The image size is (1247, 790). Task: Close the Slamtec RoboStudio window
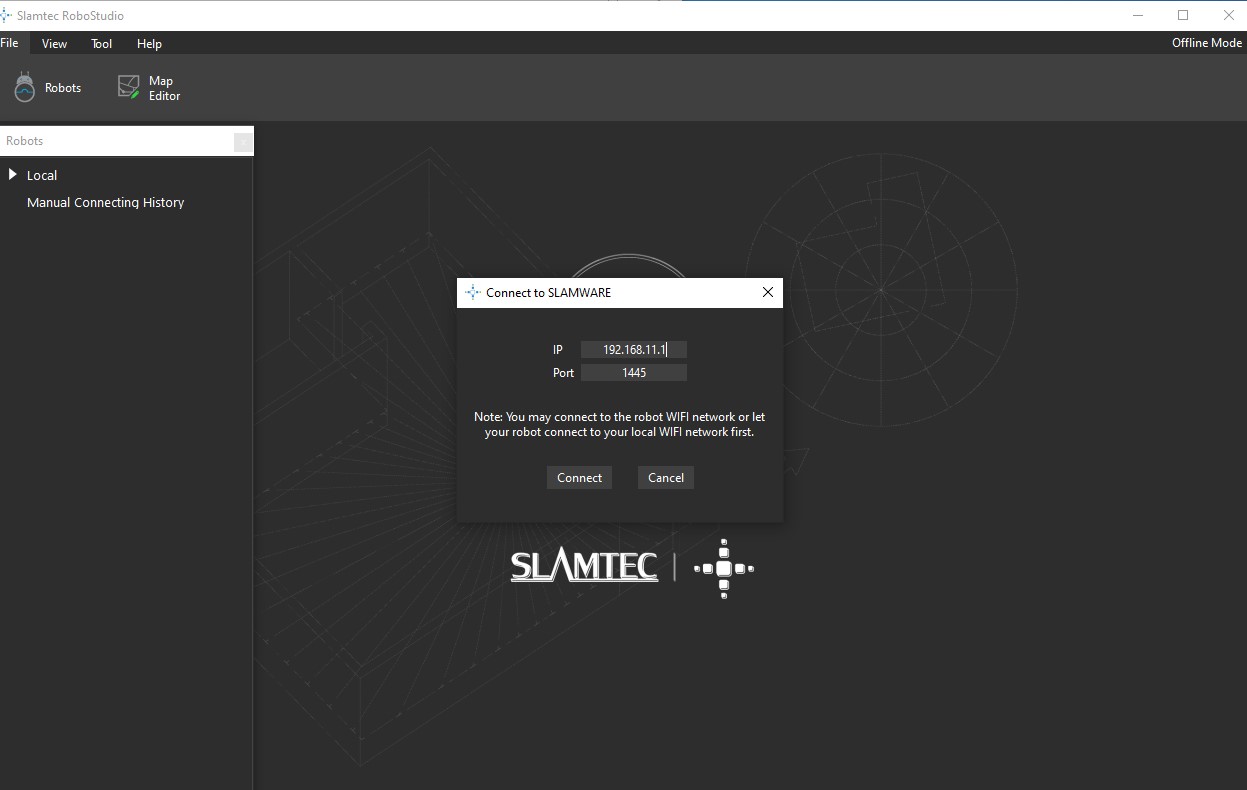click(1229, 15)
